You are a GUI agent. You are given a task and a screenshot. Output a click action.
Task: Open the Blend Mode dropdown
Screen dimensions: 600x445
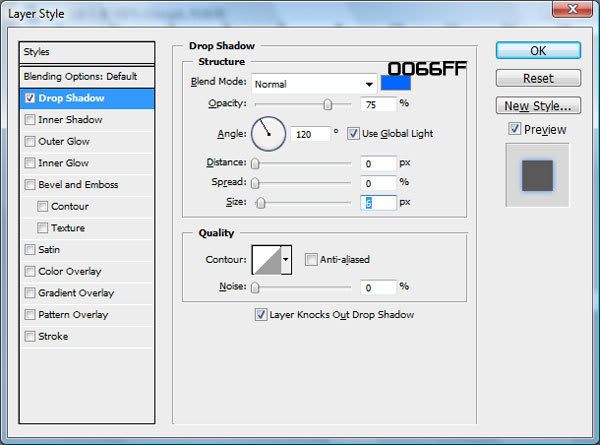[x=313, y=83]
